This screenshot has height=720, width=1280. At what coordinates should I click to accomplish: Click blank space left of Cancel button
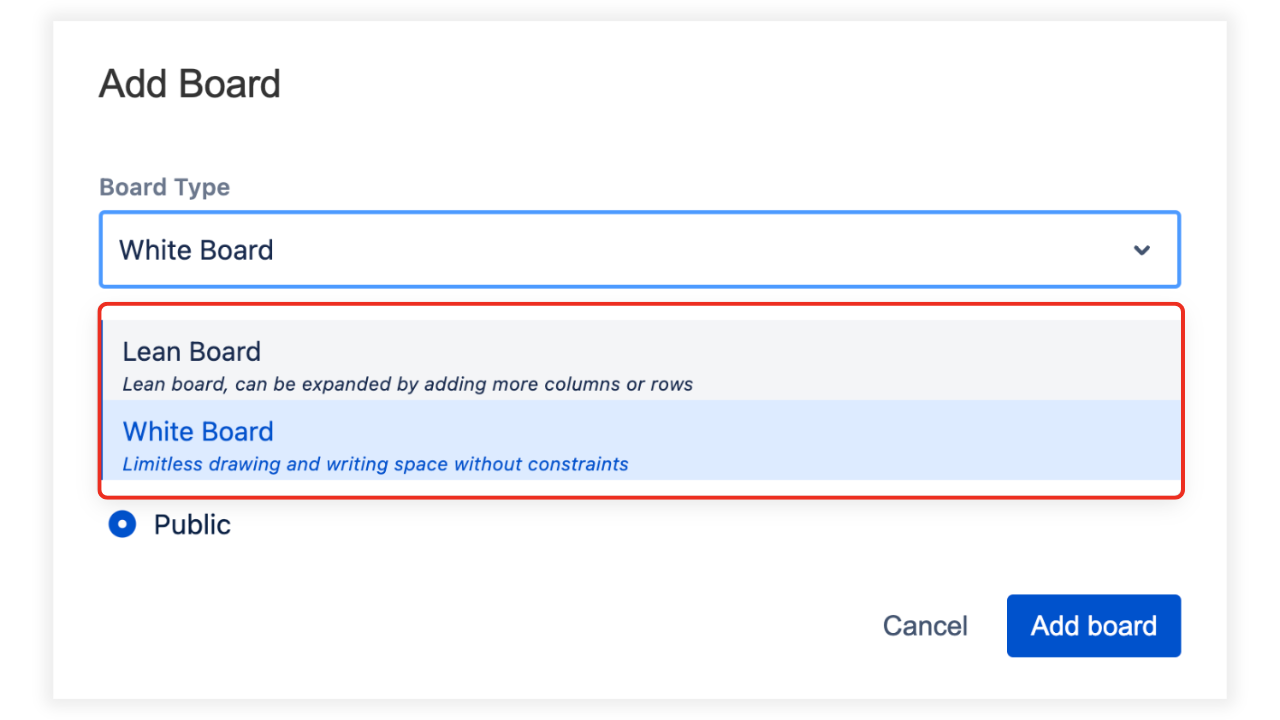click(600, 626)
